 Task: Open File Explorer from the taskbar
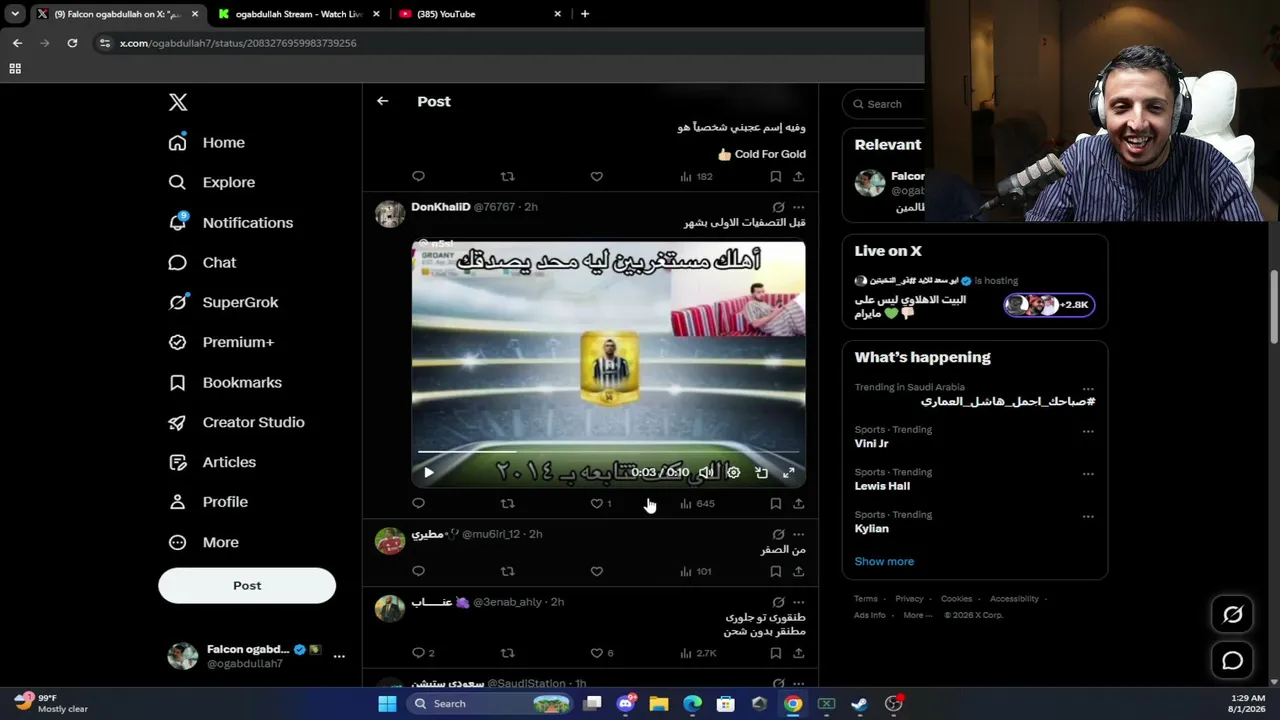tap(659, 704)
